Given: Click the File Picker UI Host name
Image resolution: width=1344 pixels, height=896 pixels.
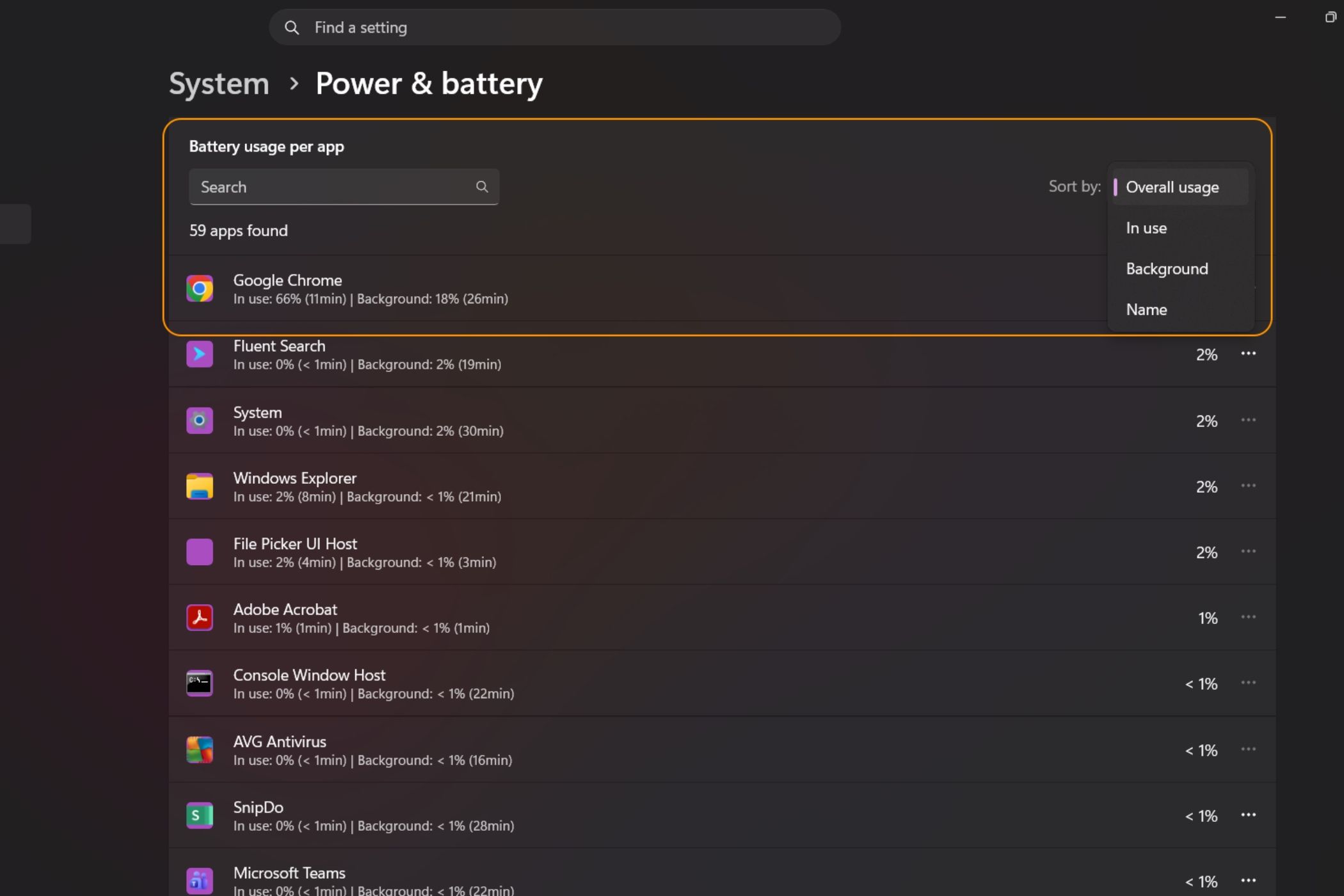Looking at the screenshot, I should (295, 544).
